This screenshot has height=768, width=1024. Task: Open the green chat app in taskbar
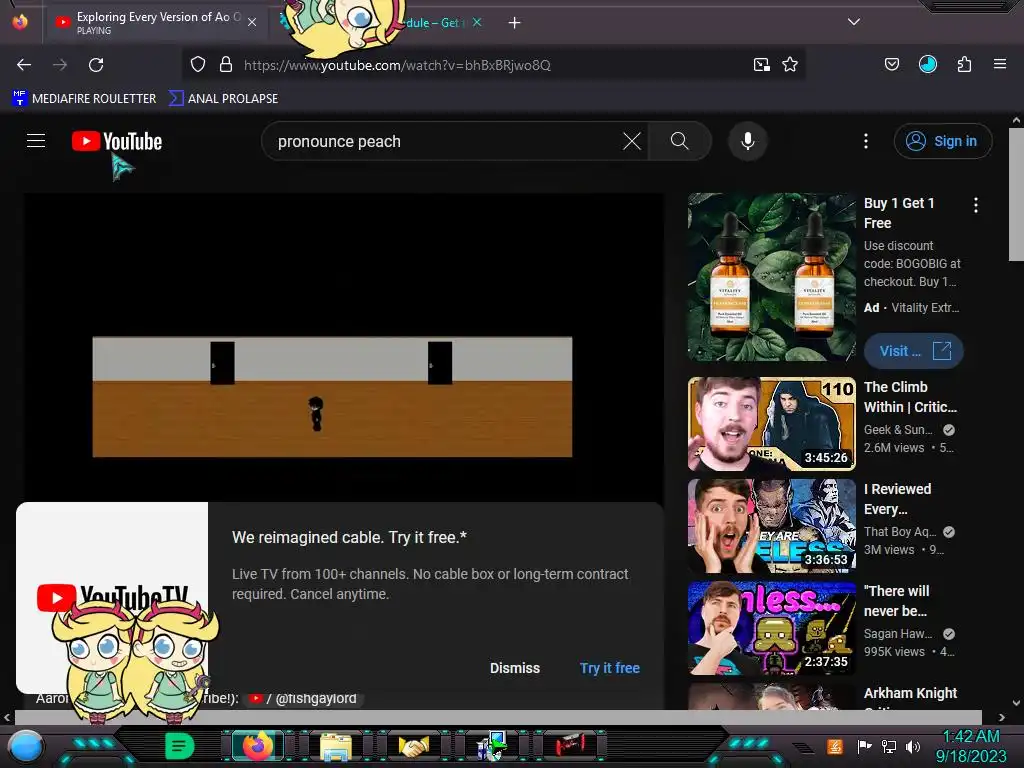(180, 746)
